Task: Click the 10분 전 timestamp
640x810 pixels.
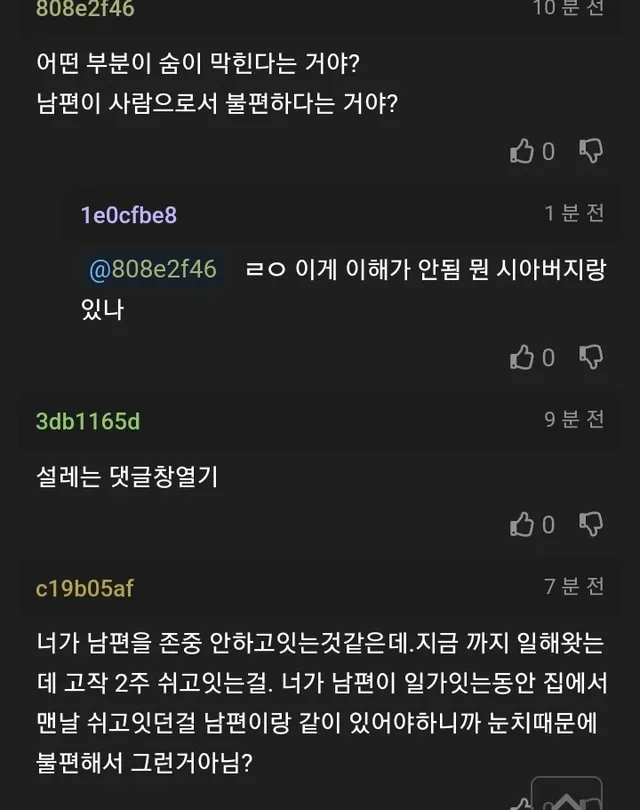Action: point(569,8)
